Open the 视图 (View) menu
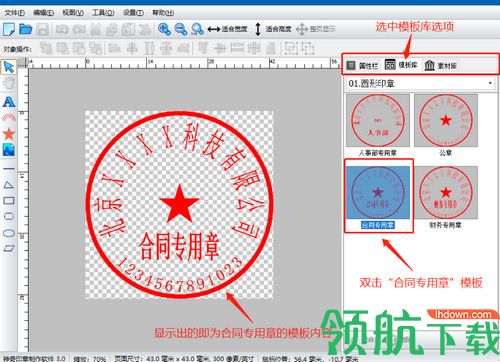This screenshot has width=500, height=362. tap(73, 13)
